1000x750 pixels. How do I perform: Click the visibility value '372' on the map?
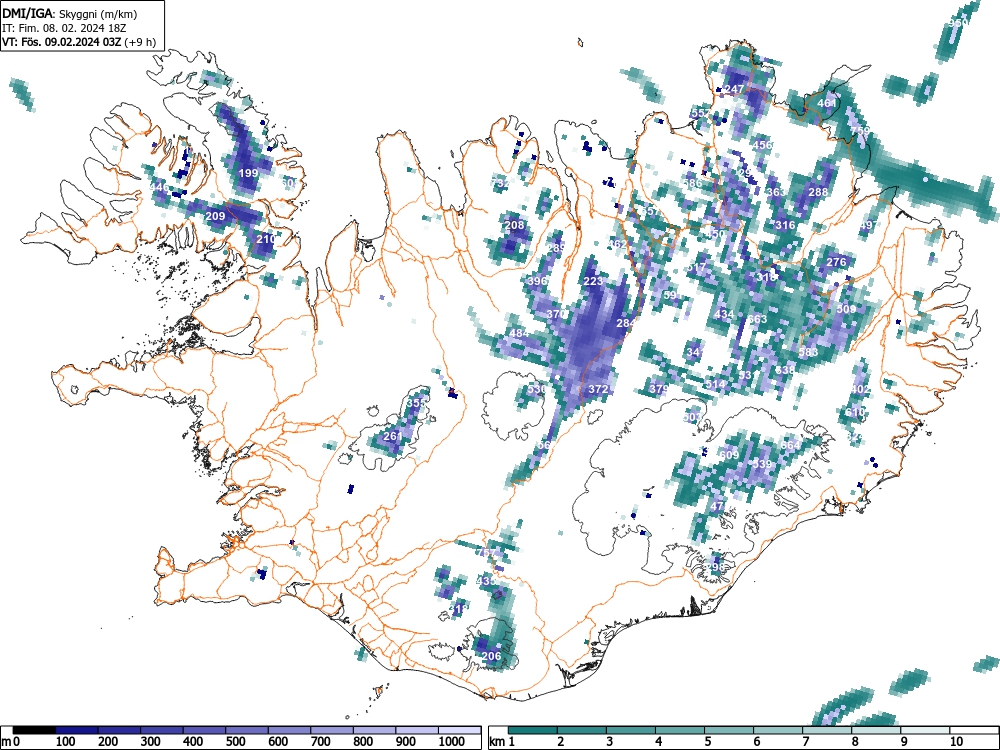tap(598, 389)
